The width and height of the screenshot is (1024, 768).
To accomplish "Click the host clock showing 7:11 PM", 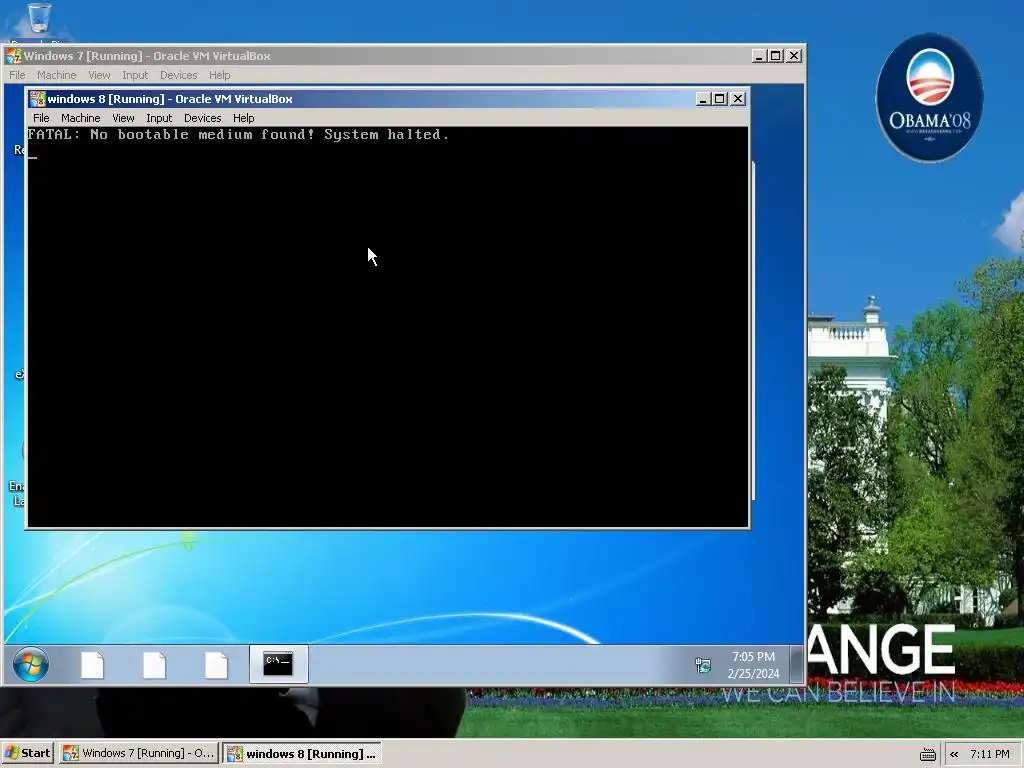I will (x=989, y=754).
